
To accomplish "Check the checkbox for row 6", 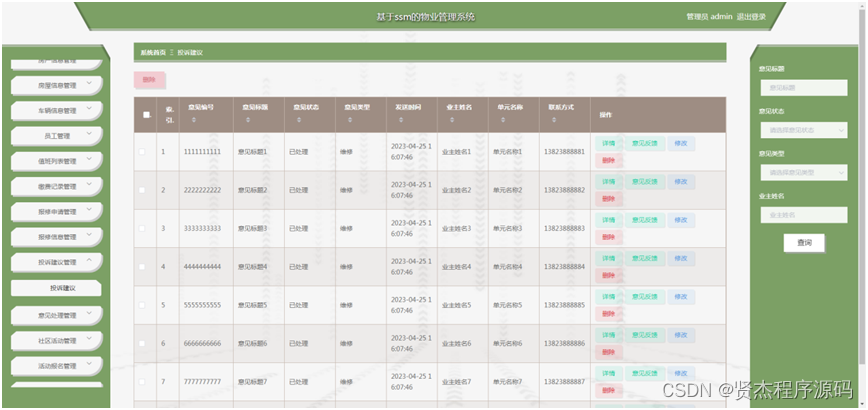I will click(x=142, y=343).
